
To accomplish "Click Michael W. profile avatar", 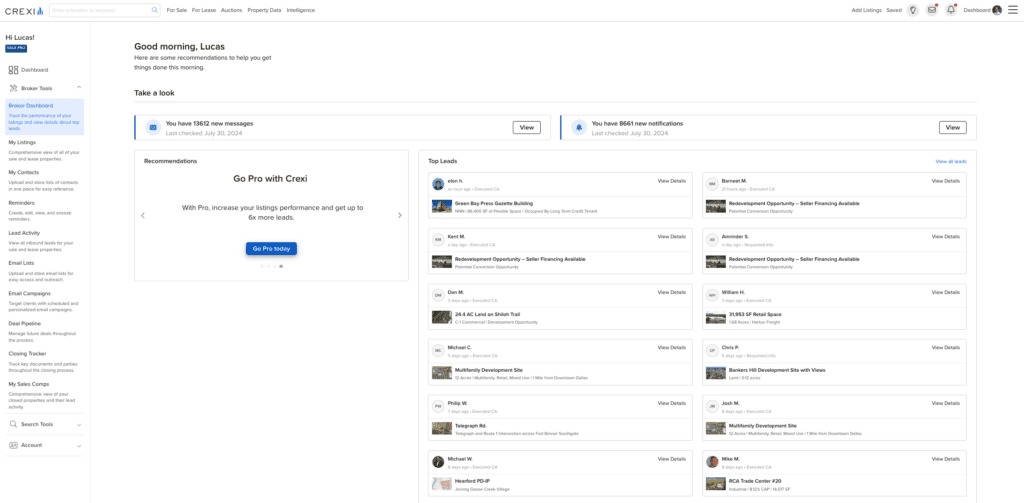I will click(438, 462).
